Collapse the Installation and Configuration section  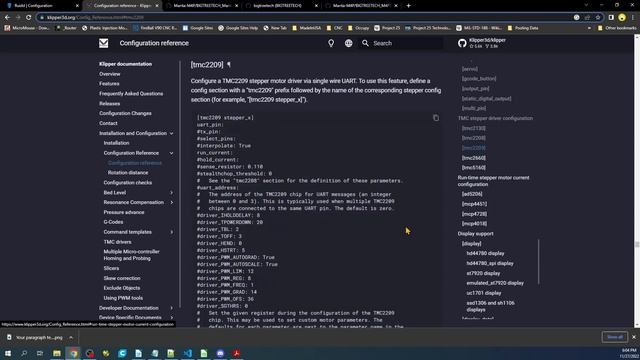tap(171, 133)
